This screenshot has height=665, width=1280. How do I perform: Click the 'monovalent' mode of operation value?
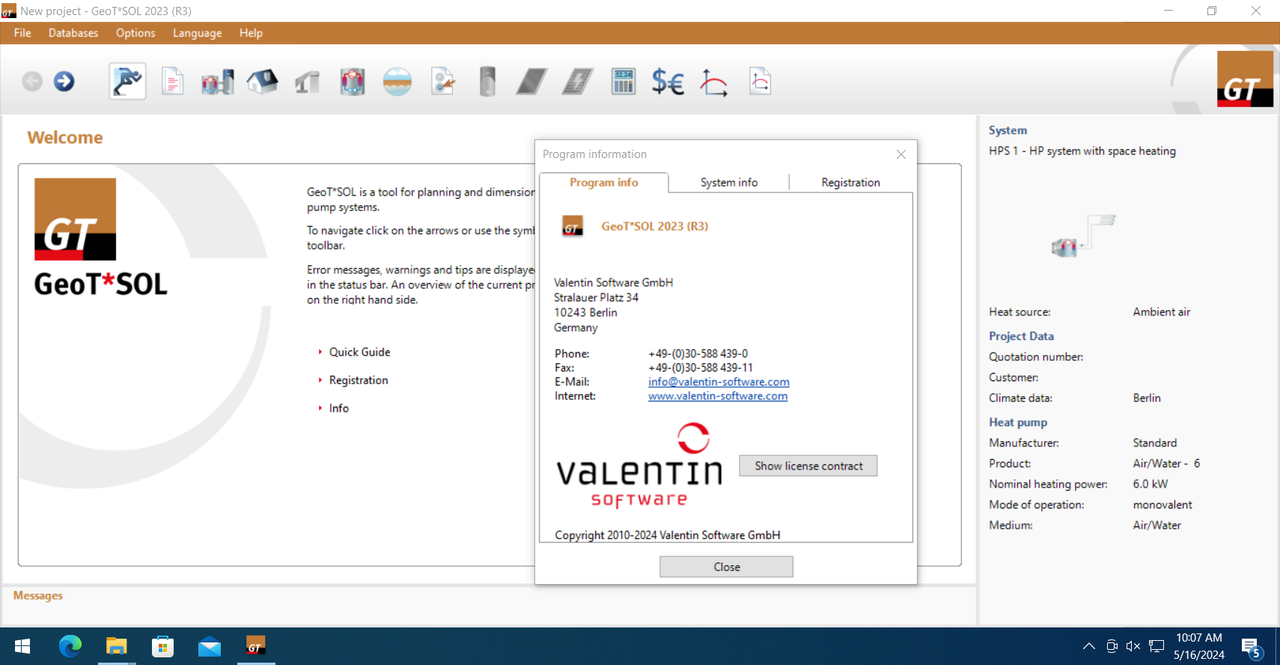point(1162,505)
